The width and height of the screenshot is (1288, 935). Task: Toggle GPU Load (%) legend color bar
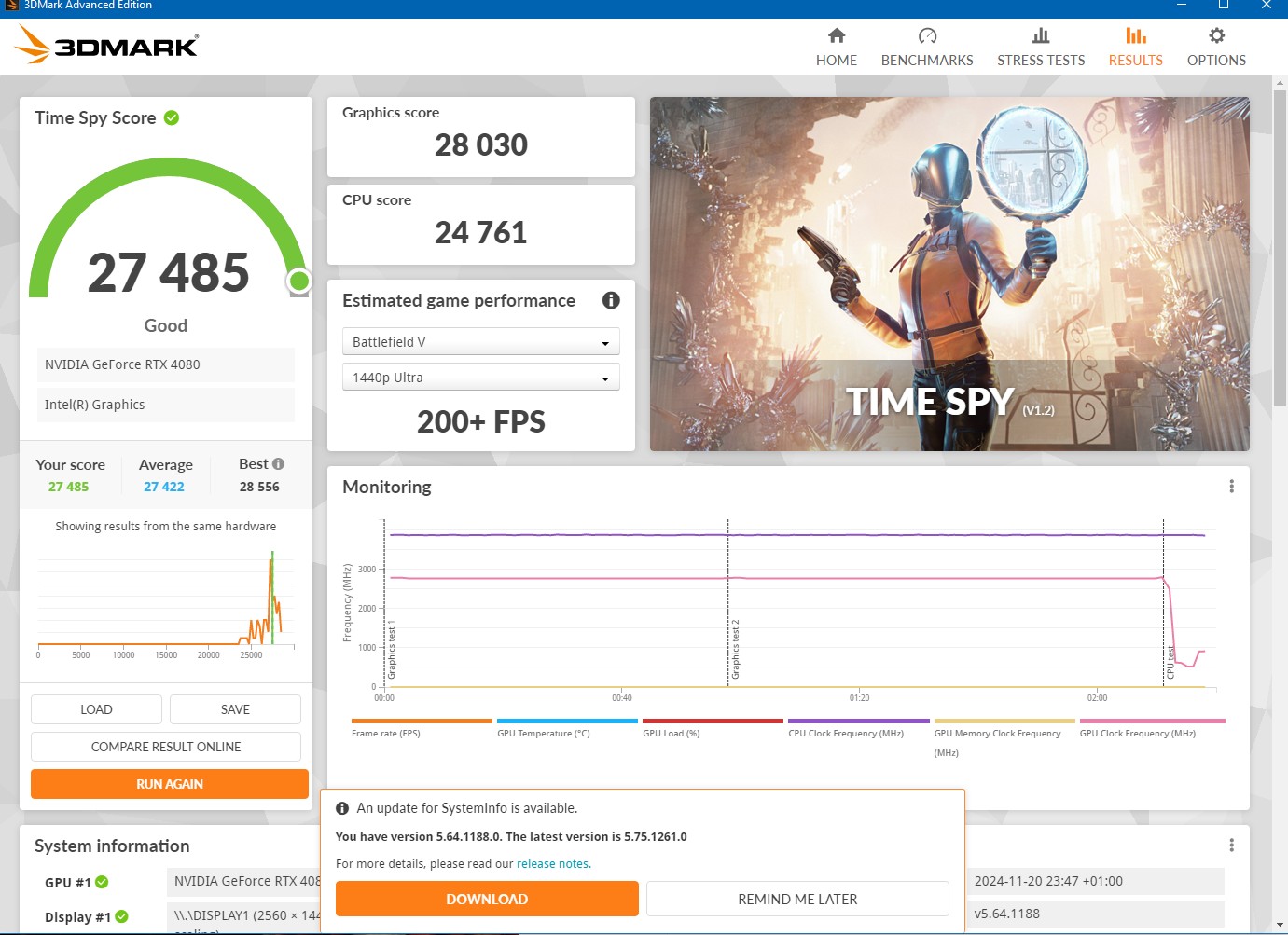pos(713,721)
